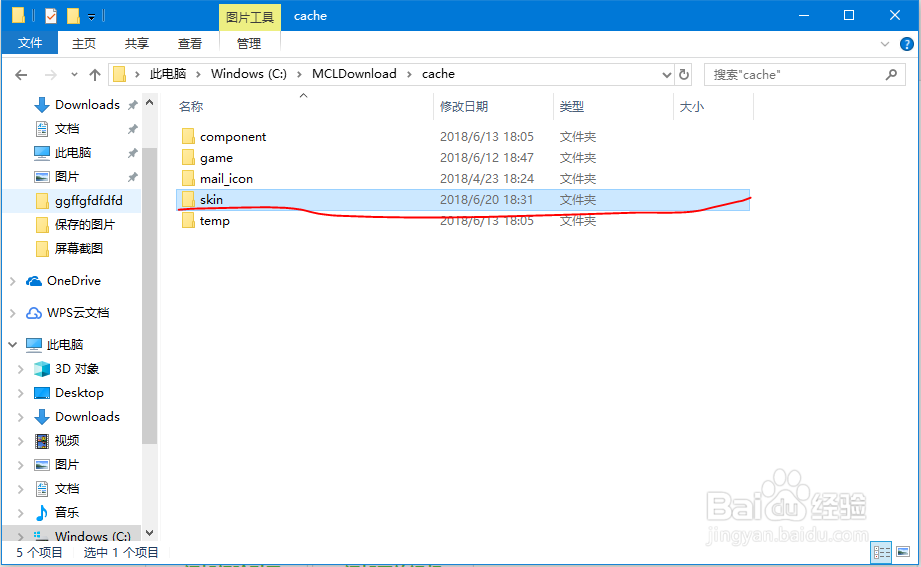Select Downloads under 此电脑 tree
Screen dimensions: 921x567
pos(87,417)
